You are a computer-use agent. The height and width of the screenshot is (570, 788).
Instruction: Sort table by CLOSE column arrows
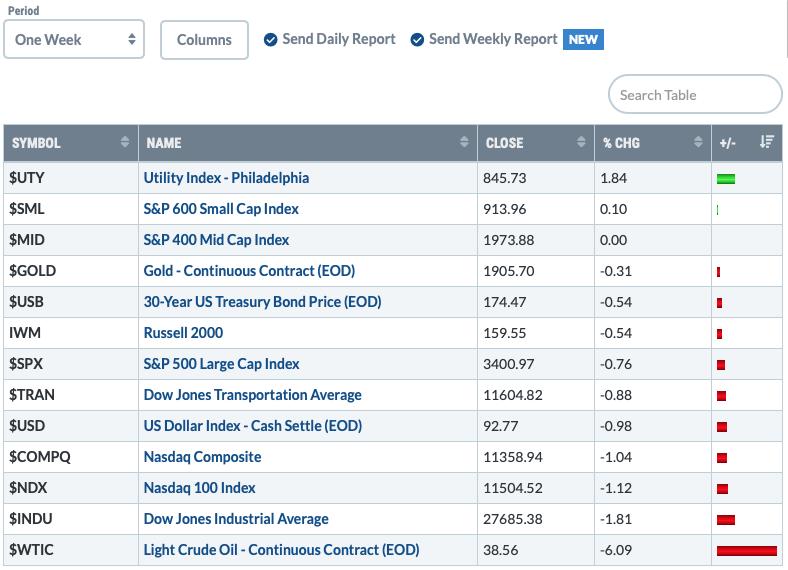(x=581, y=142)
